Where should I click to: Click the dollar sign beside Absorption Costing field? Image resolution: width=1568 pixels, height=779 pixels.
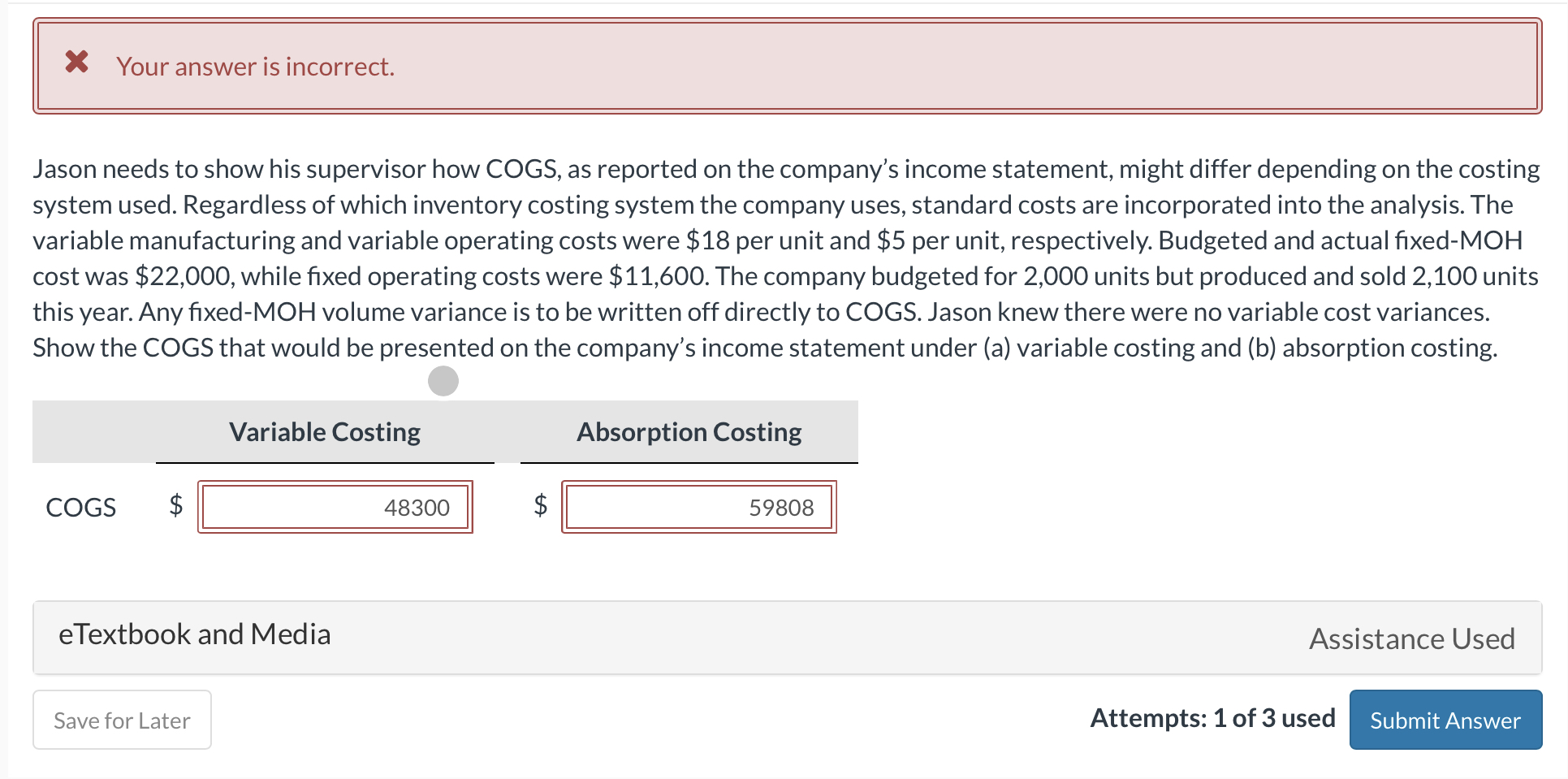pyautogui.click(x=539, y=506)
